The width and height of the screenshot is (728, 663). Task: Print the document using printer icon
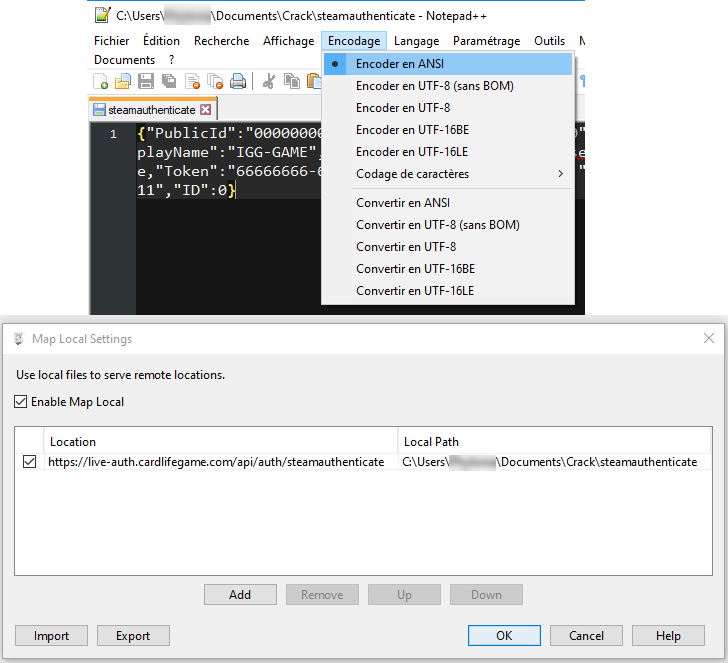pyautogui.click(x=238, y=81)
